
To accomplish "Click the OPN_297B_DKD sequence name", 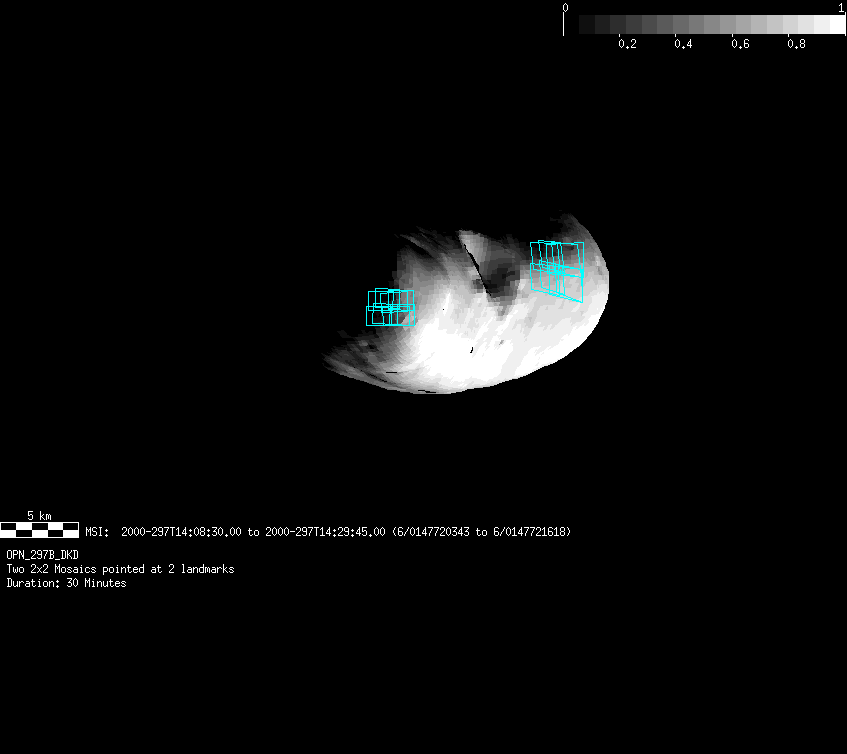I will pos(43,554).
